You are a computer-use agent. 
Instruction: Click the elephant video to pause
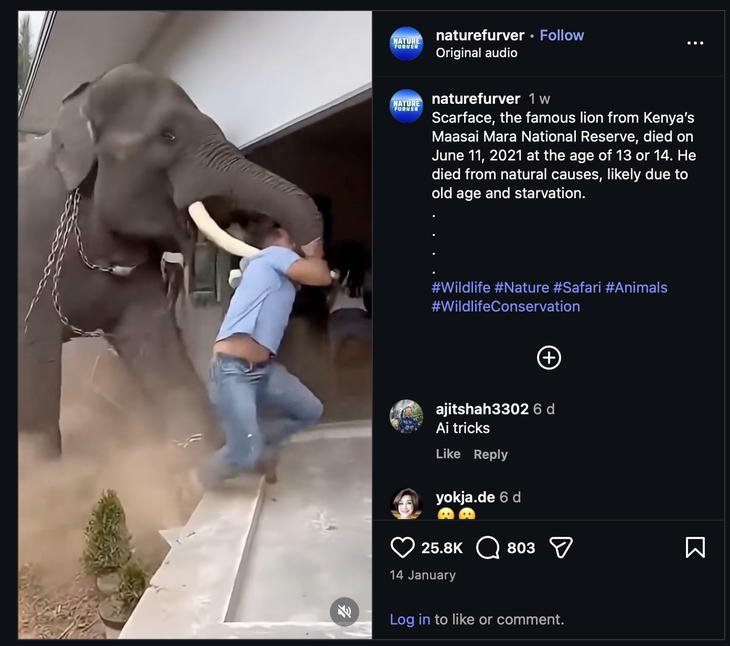click(x=195, y=300)
